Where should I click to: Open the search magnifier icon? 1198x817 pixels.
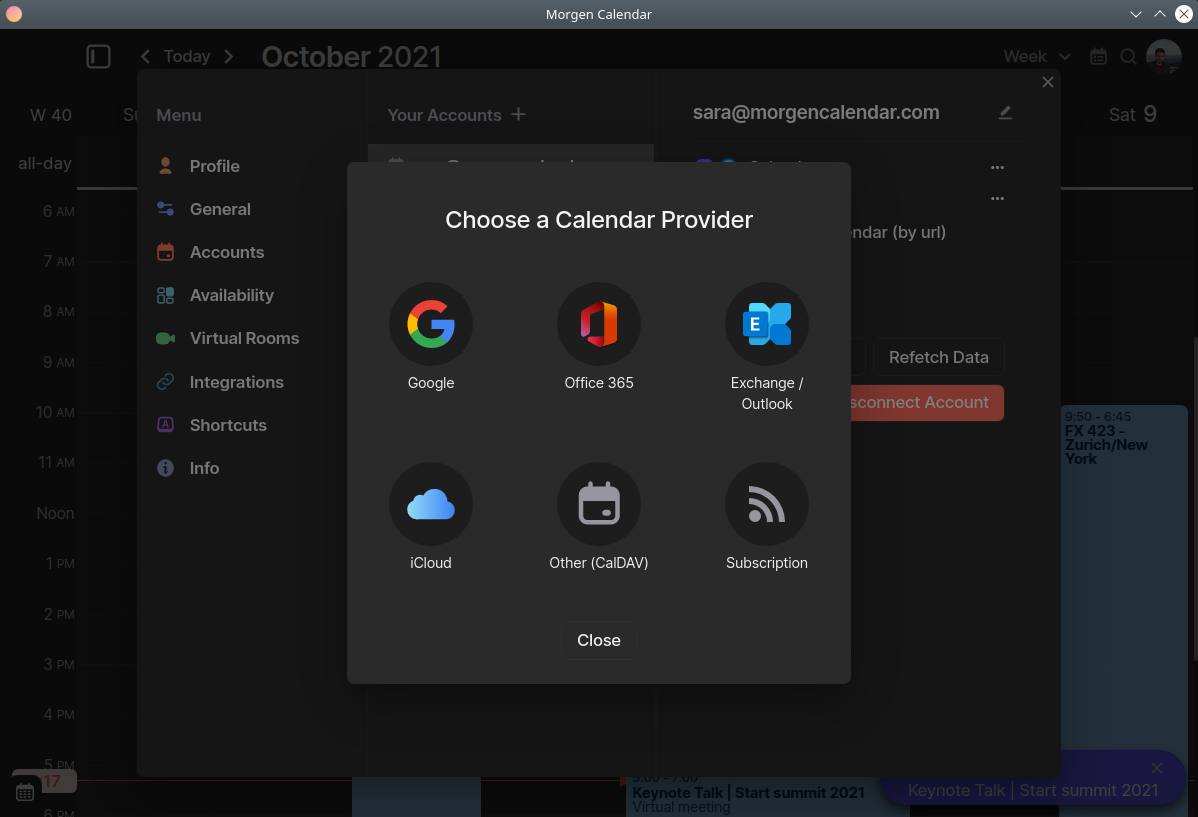1128,57
